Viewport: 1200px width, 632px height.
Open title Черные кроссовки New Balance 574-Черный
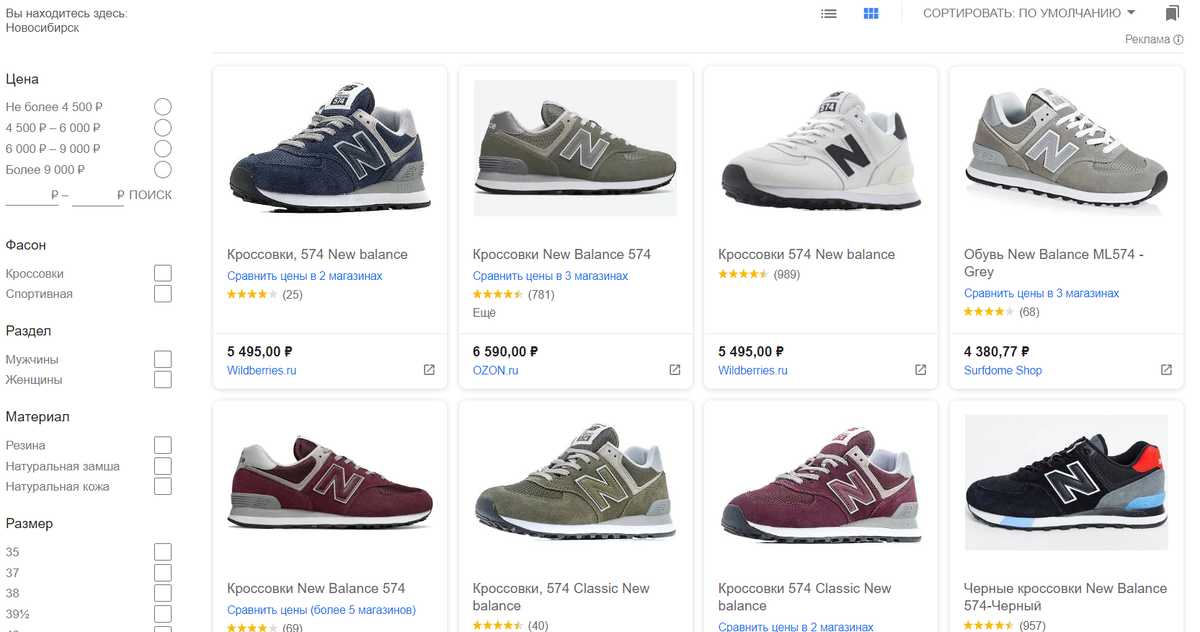tap(1065, 597)
